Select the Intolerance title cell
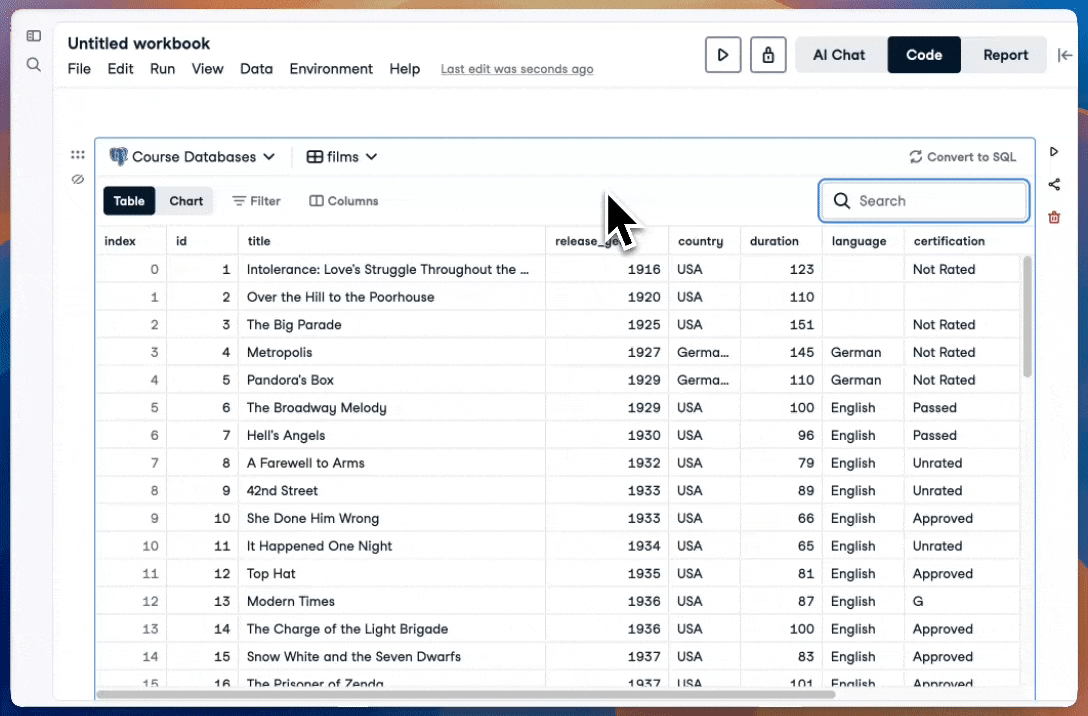The image size is (1088, 716). tap(391, 269)
